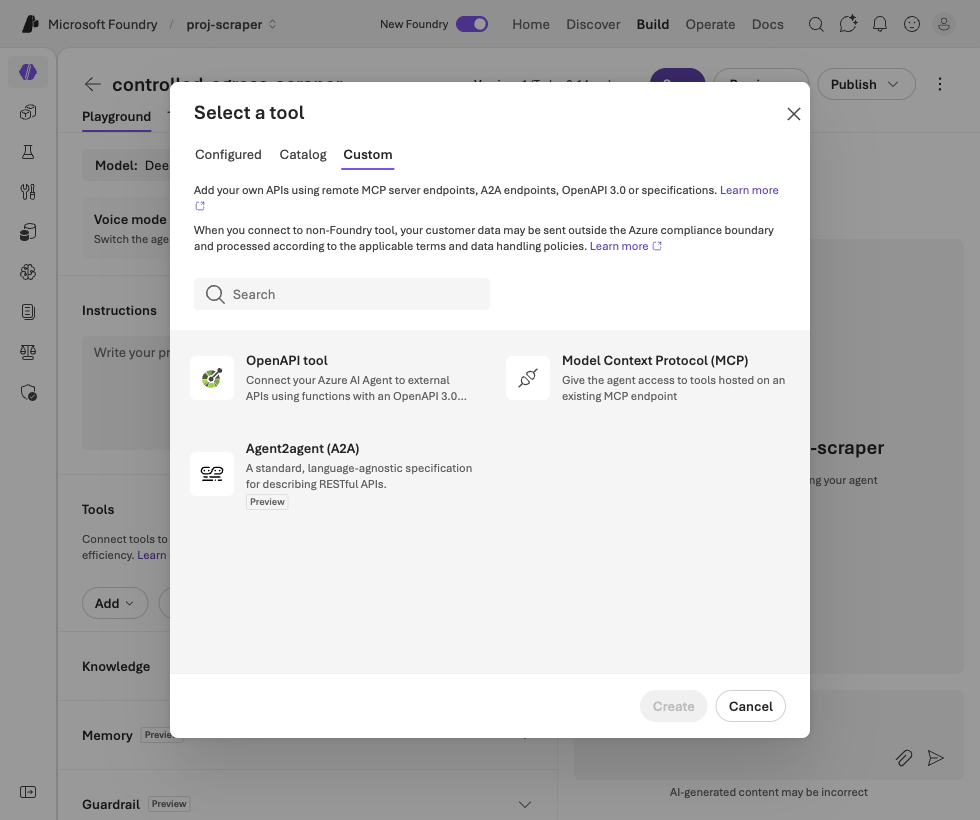Screen dimensions: 980x820
Task: Click the back arrow beside agent name
Action: point(92,84)
